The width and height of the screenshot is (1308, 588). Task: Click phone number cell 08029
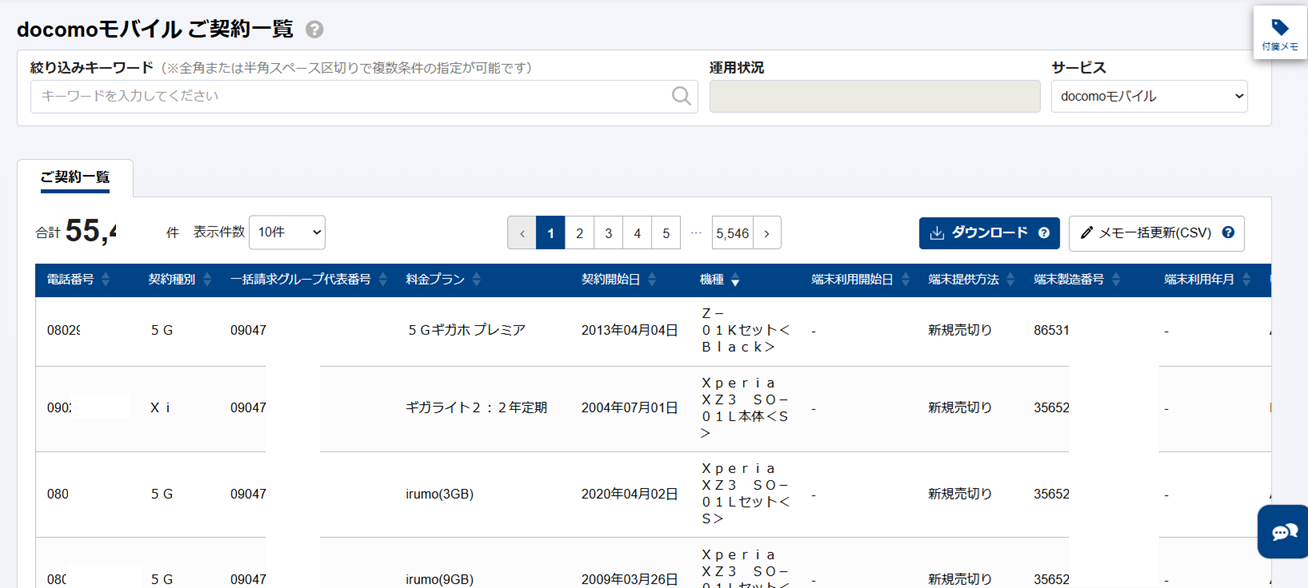coord(64,330)
